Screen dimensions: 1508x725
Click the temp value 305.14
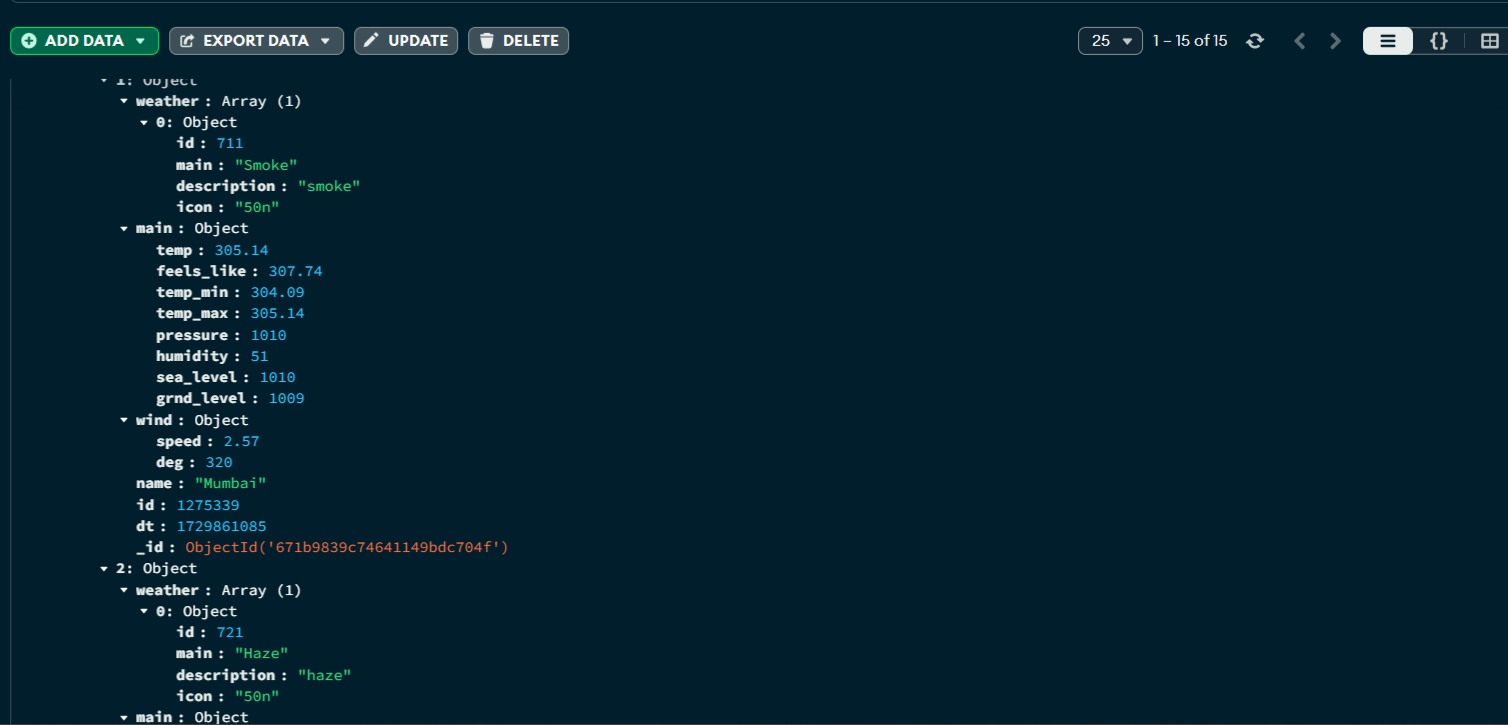click(x=240, y=250)
